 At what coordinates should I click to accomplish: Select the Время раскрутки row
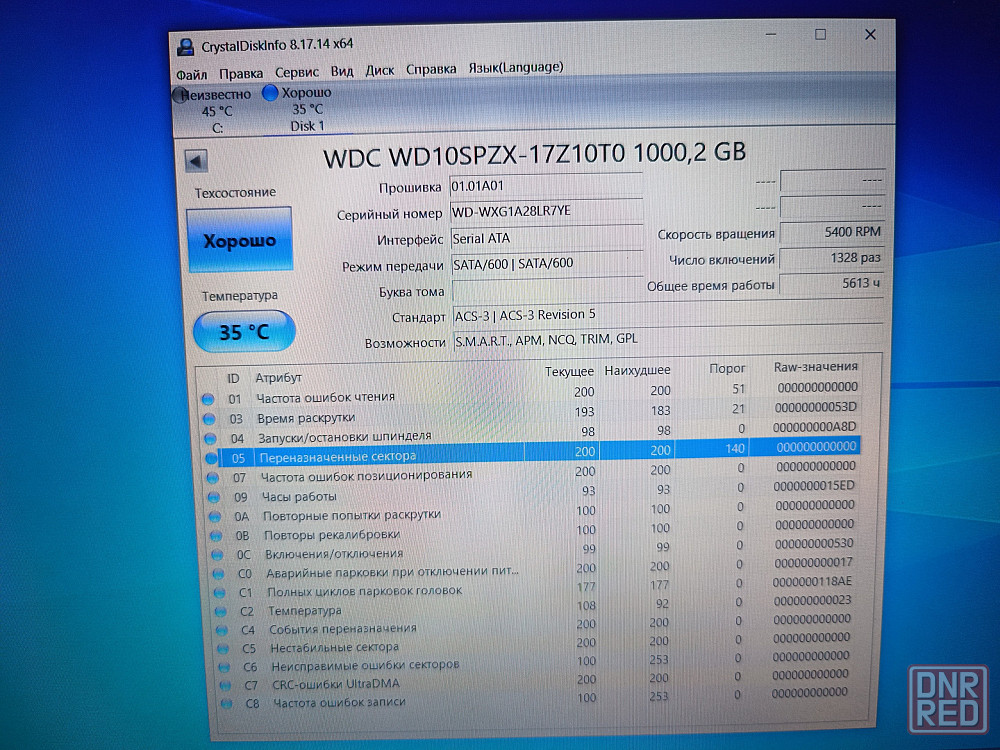(532, 413)
